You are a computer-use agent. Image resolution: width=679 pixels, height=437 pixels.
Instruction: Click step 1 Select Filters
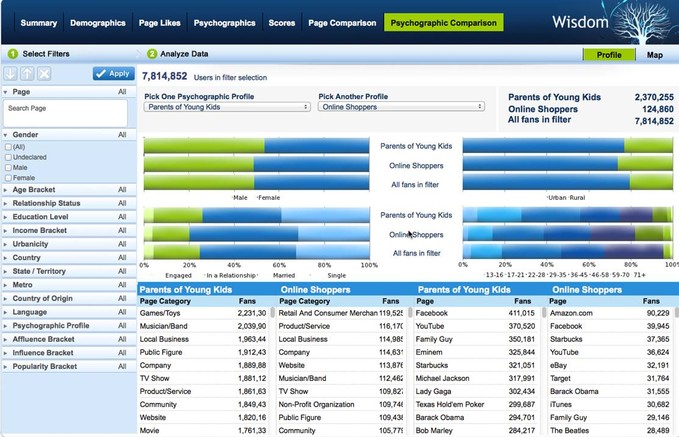(39, 54)
